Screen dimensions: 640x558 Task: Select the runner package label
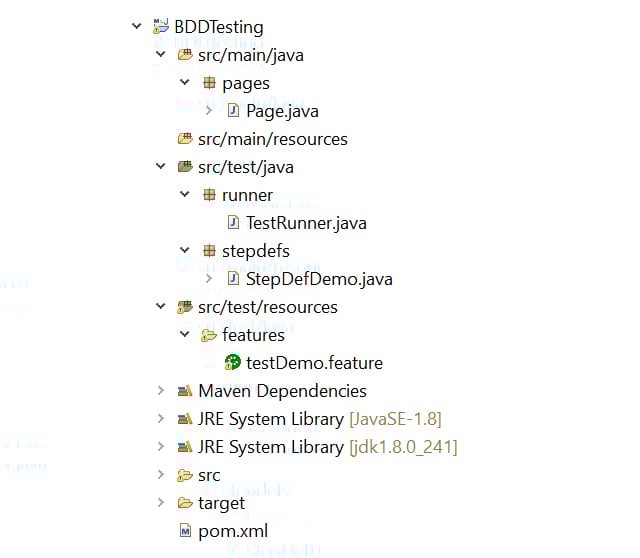click(x=247, y=195)
